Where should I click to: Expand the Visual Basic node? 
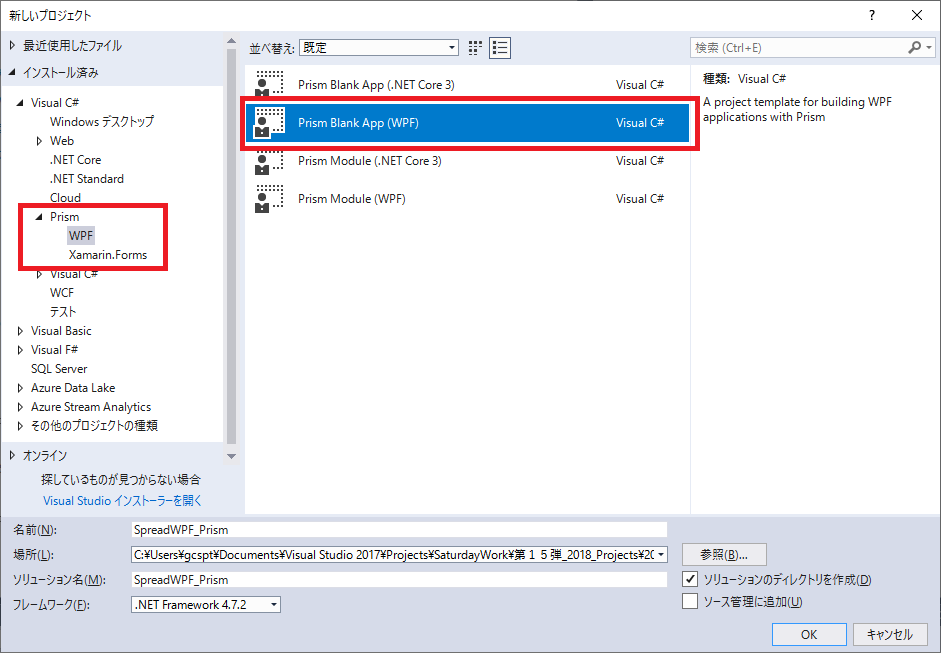coord(20,331)
